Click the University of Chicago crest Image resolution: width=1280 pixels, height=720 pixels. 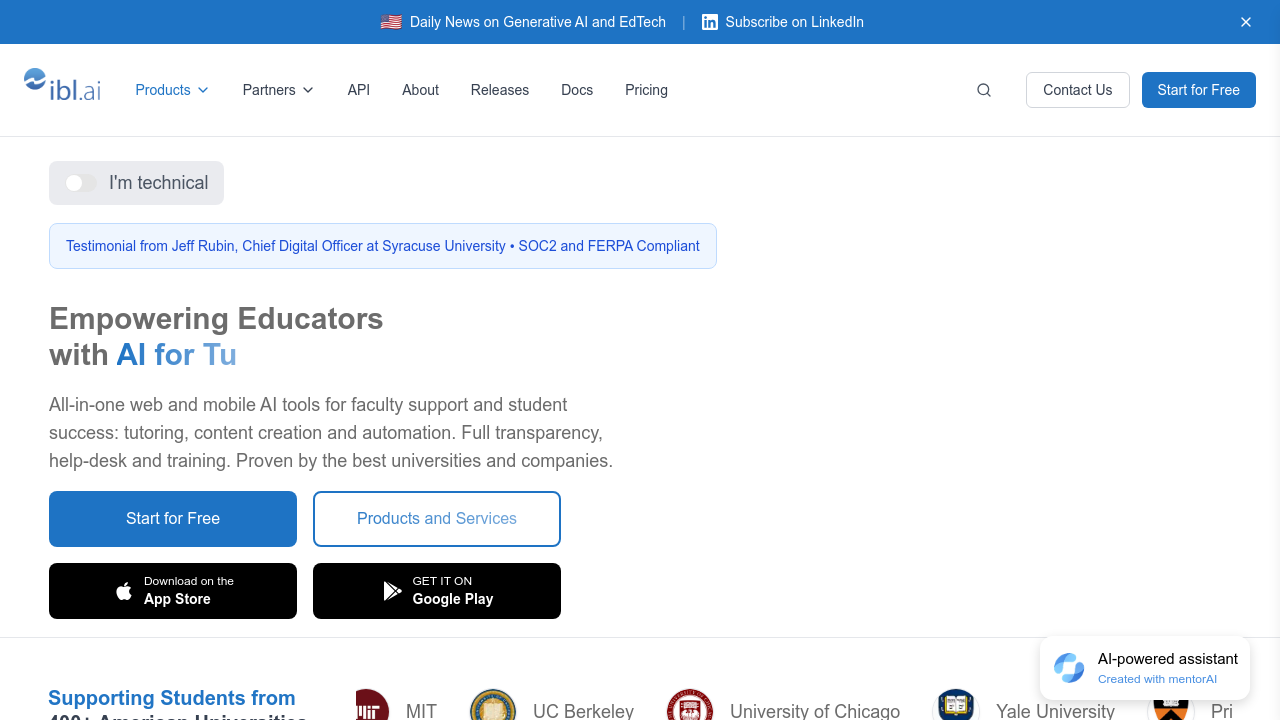[x=690, y=706]
